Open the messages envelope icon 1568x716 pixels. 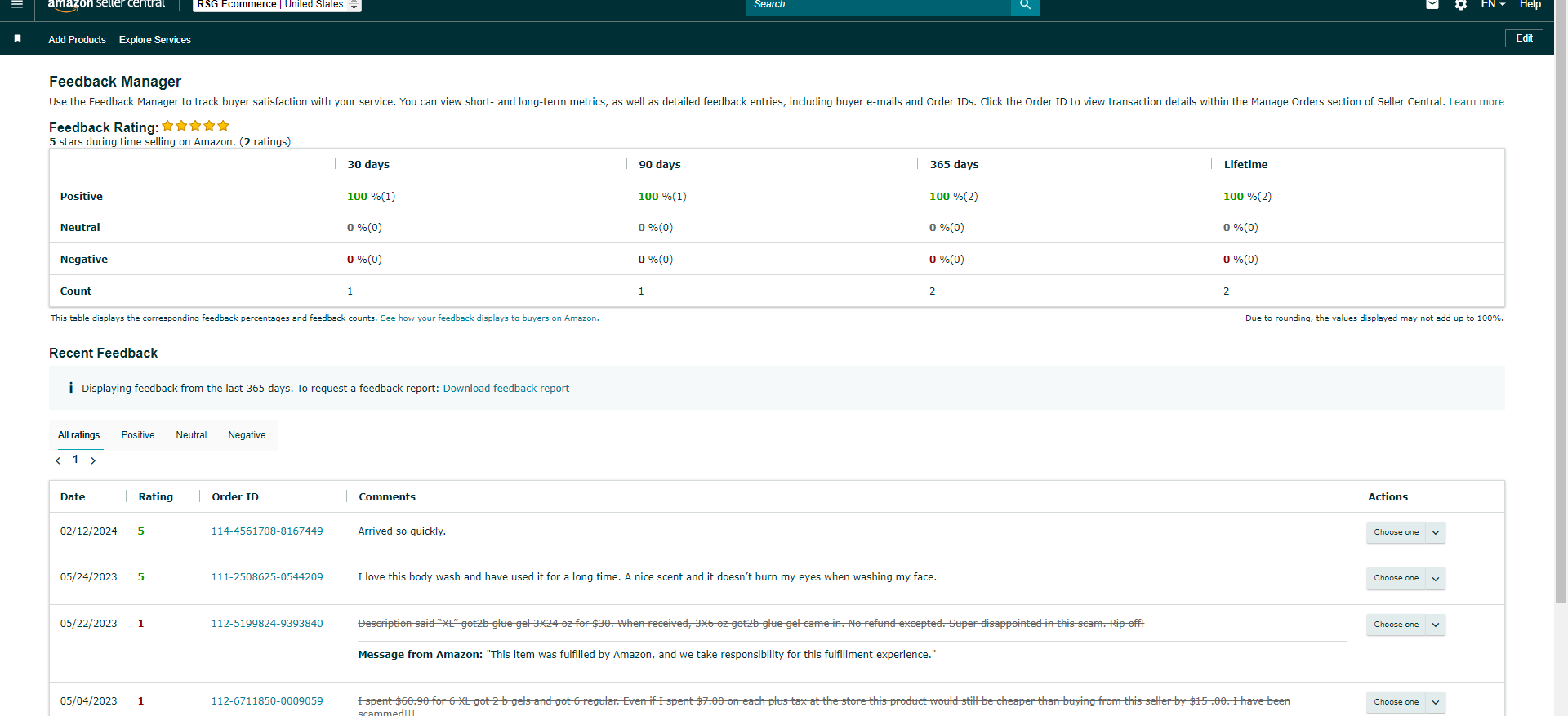(x=1432, y=5)
